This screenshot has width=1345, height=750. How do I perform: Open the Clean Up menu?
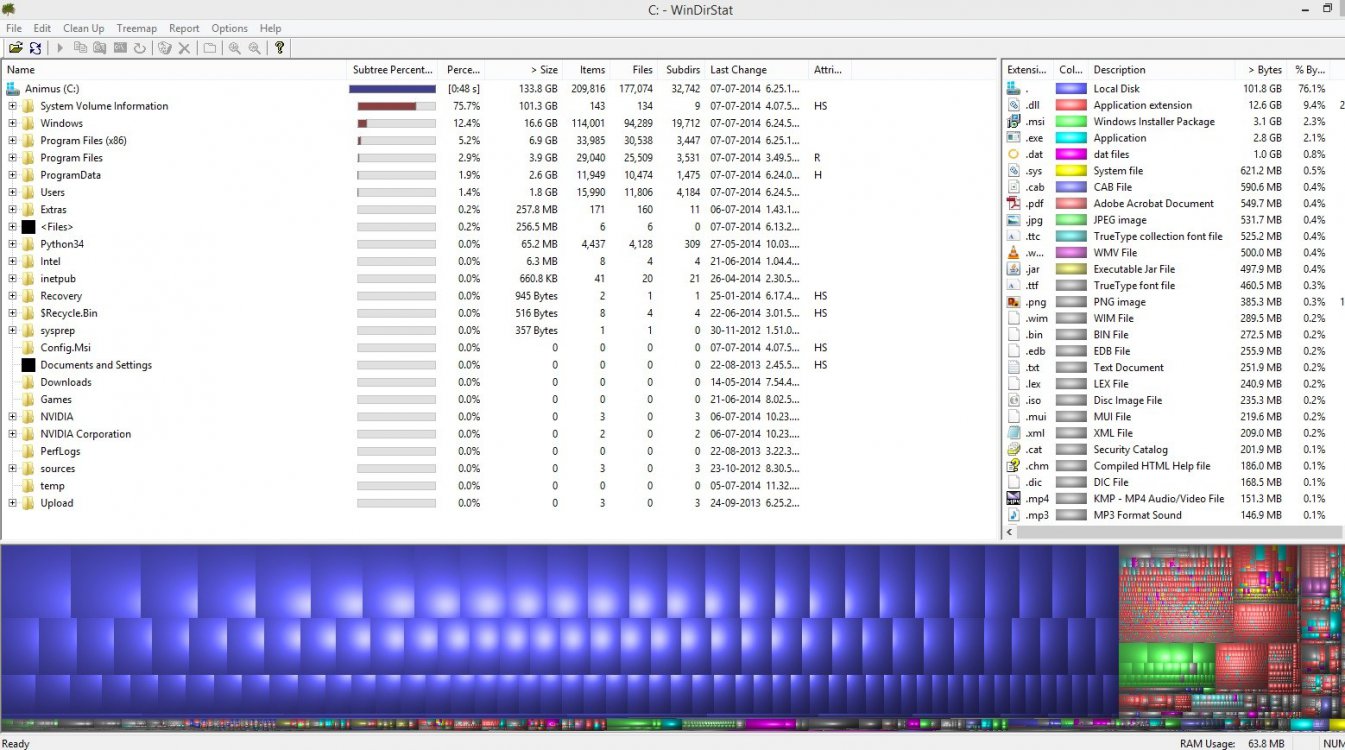coord(84,28)
